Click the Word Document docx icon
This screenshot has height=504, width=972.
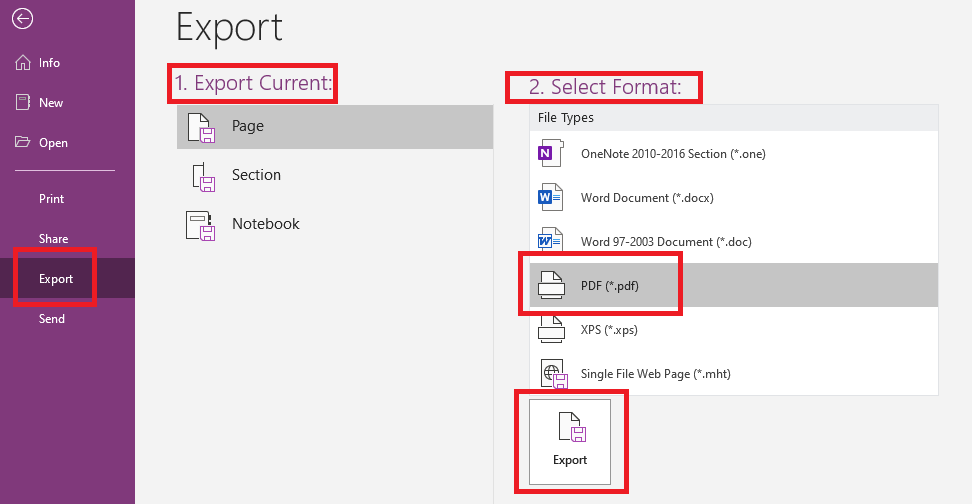coord(550,197)
